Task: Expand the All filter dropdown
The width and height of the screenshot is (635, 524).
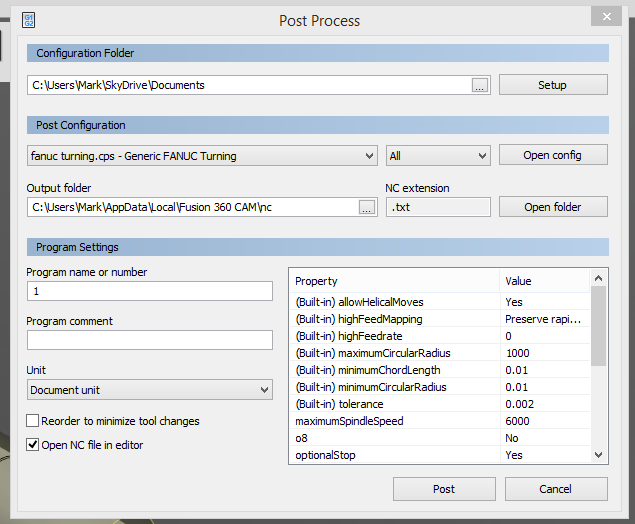Action: [438, 156]
